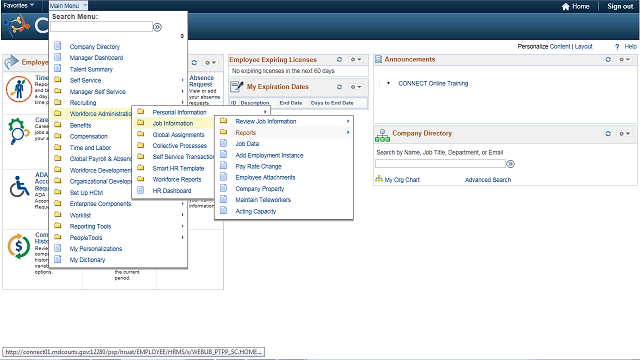Collapse the Main Menu dropdown

(68, 5)
